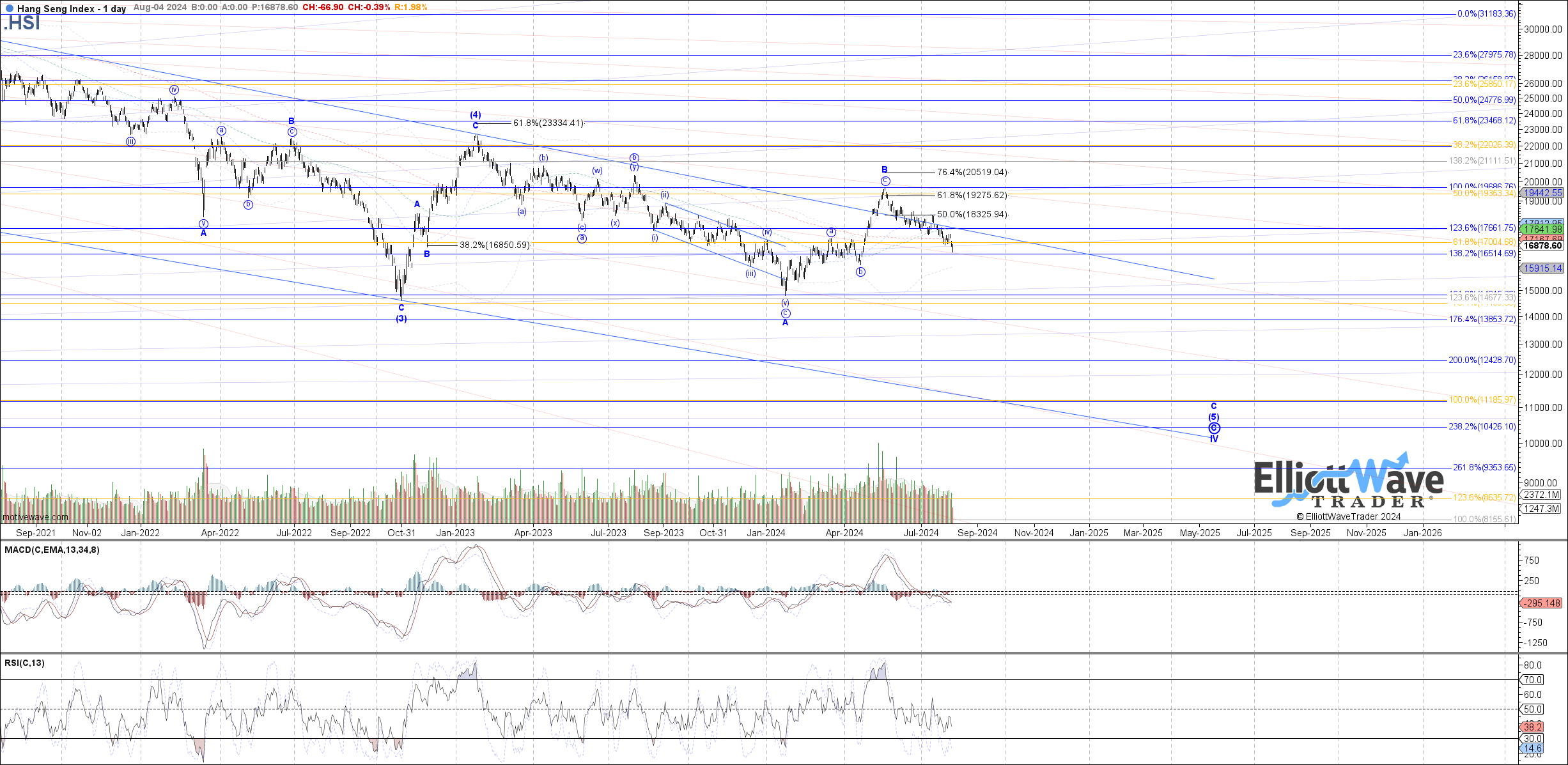The width and height of the screenshot is (1568, 765).
Task: Click the 38.2%(16850.59) retracement label
Action: [495, 245]
